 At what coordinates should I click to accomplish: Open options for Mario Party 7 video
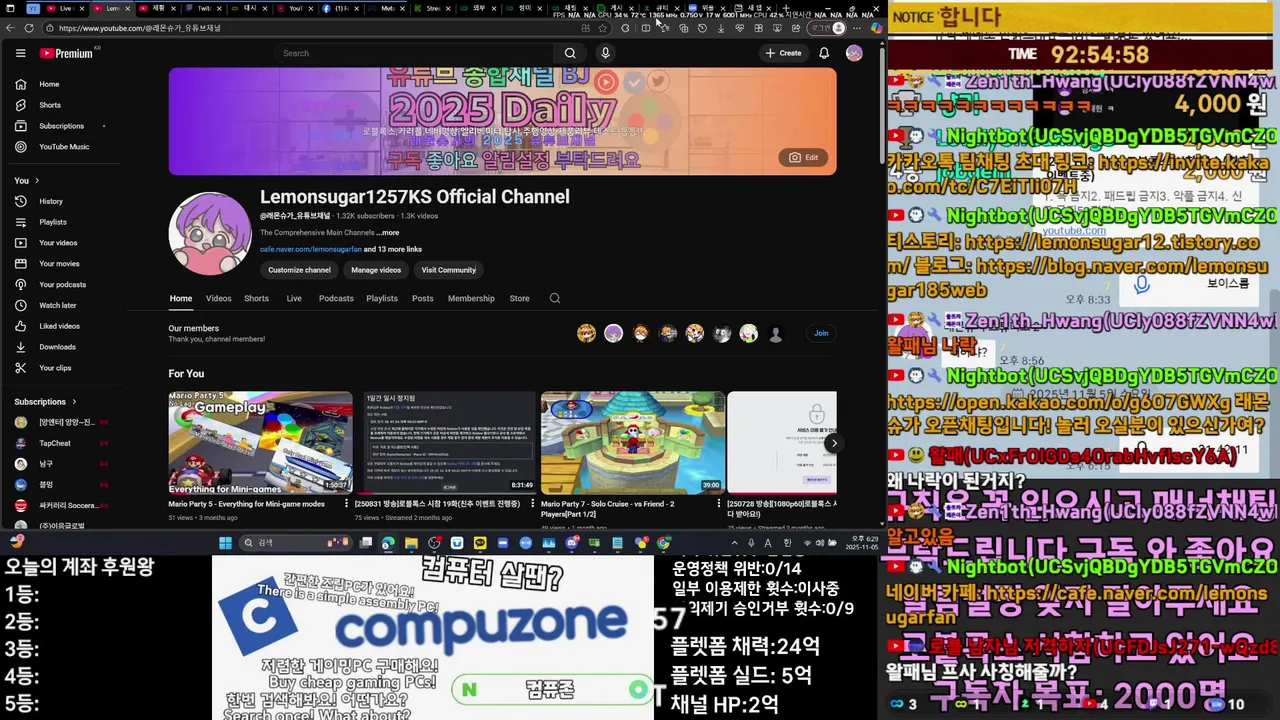coord(719,504)
